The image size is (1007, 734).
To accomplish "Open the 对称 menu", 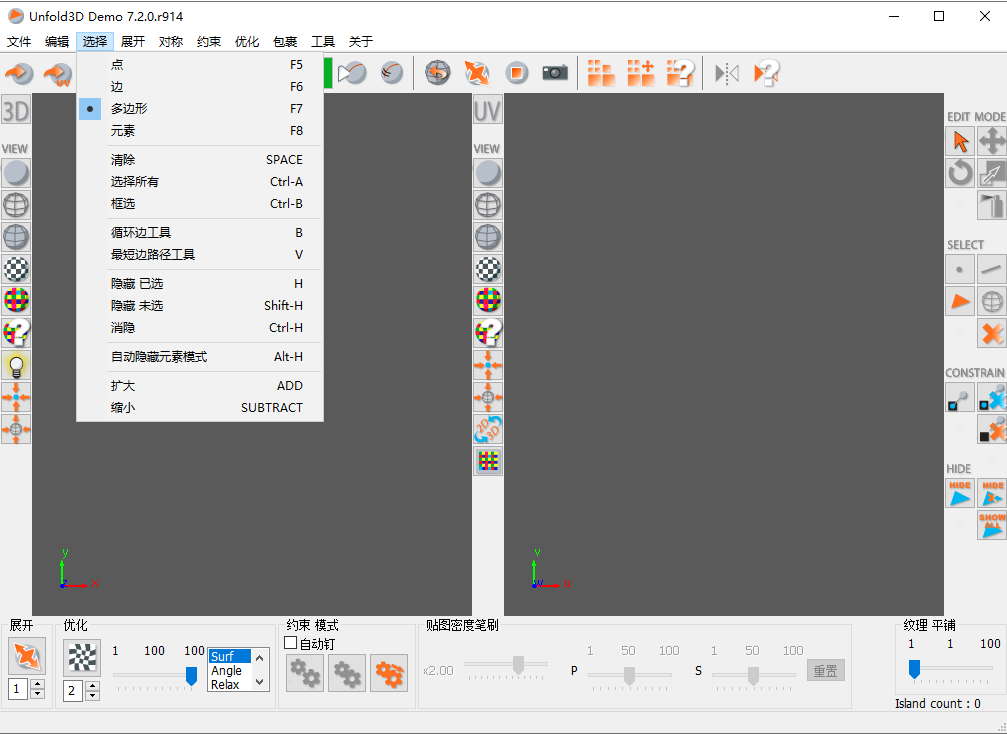I will (x=171, y=42).
